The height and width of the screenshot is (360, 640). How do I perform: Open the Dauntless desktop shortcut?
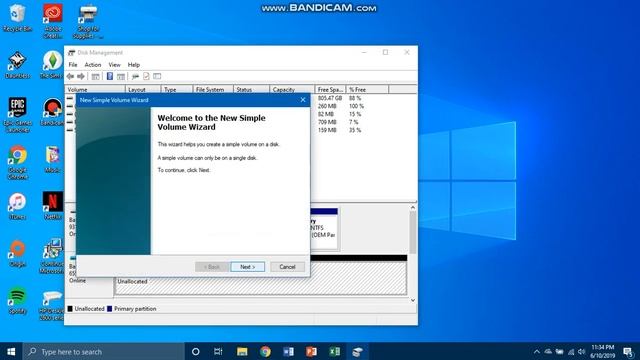17,65
